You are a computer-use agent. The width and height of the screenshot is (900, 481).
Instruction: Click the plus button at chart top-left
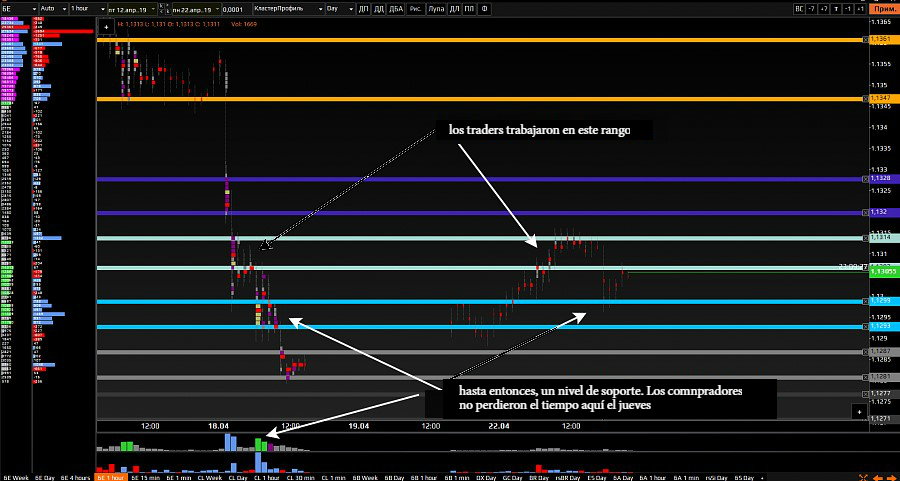(x=106, y=28)
